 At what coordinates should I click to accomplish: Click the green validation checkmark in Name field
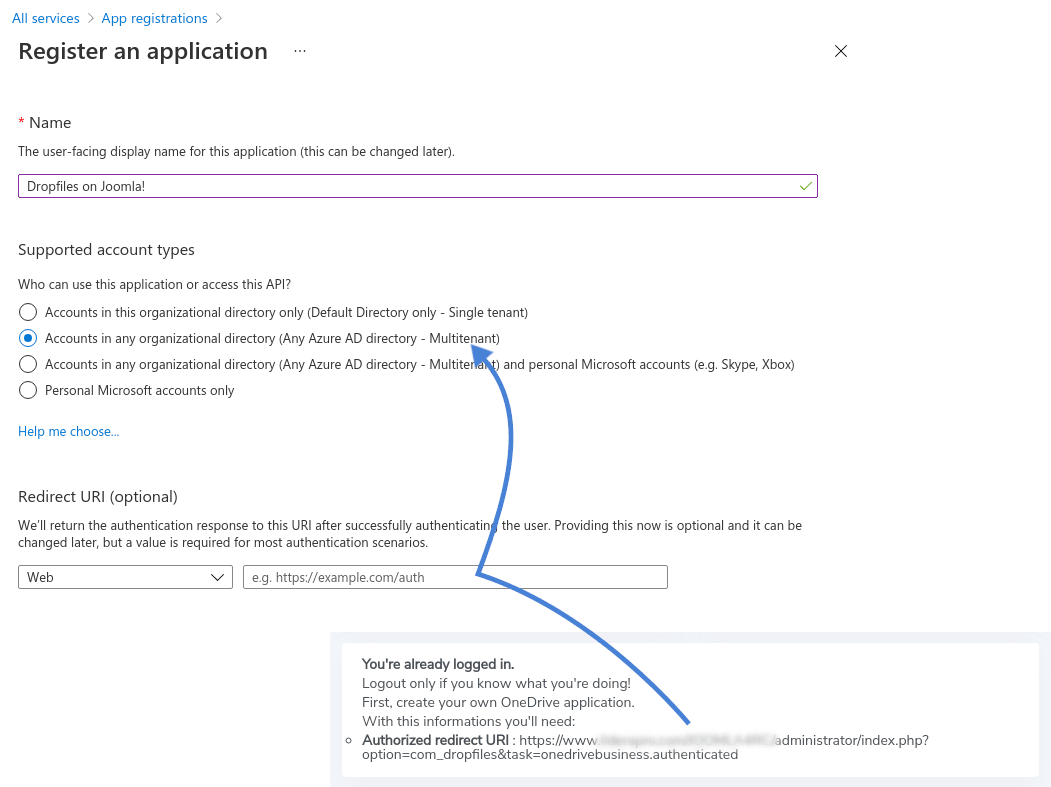click(806, 186)
